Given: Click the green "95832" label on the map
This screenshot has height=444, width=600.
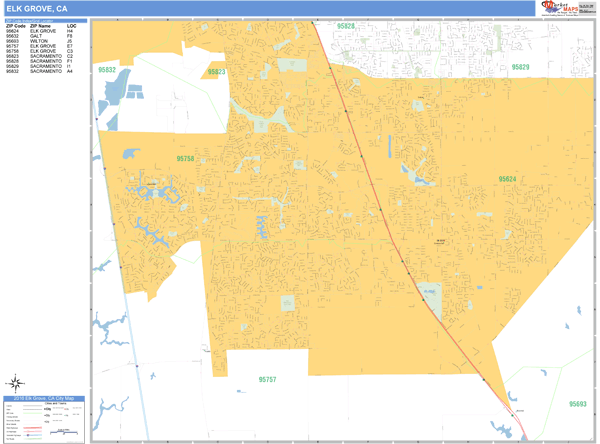Looking at the screenshot, I should (x=107, y=70).
